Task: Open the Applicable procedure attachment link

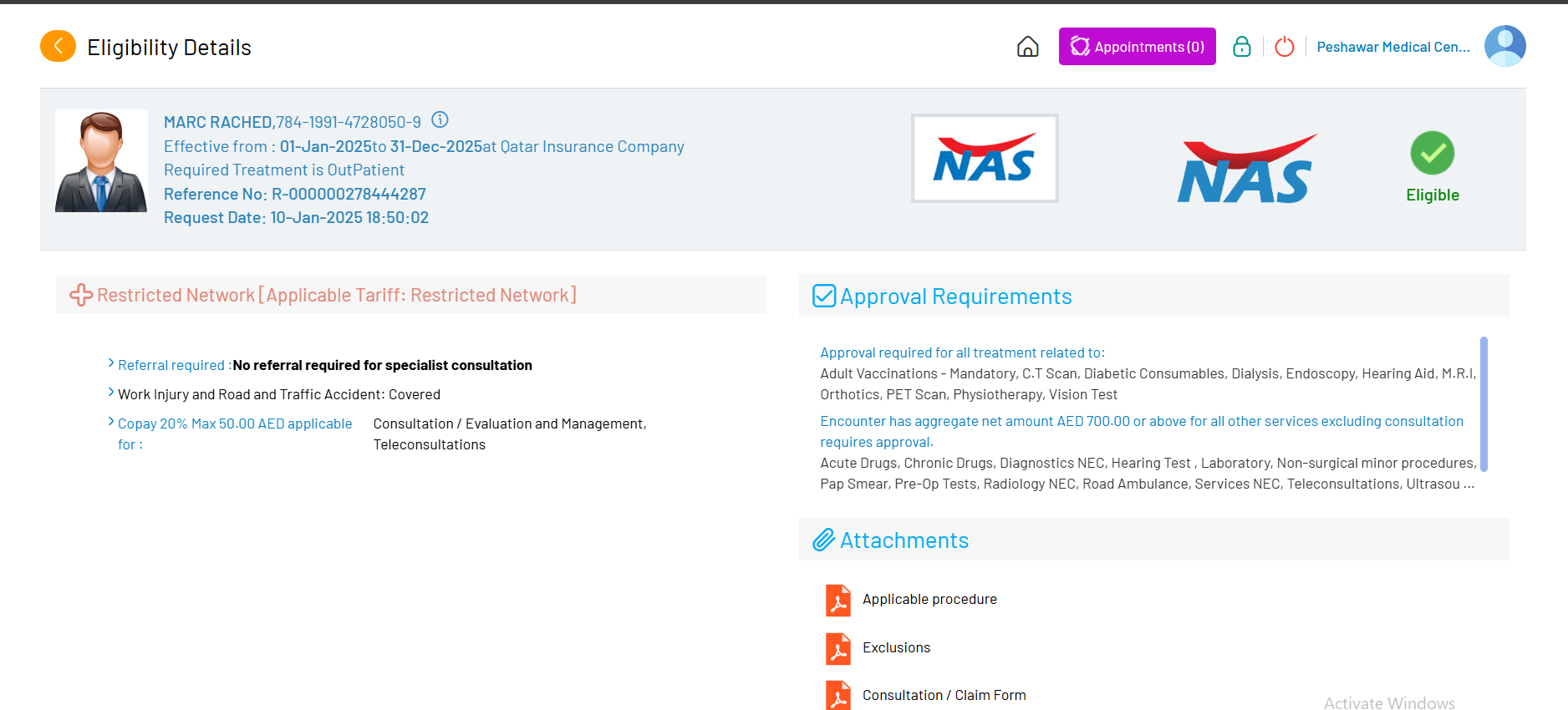Action: (929, 600)
